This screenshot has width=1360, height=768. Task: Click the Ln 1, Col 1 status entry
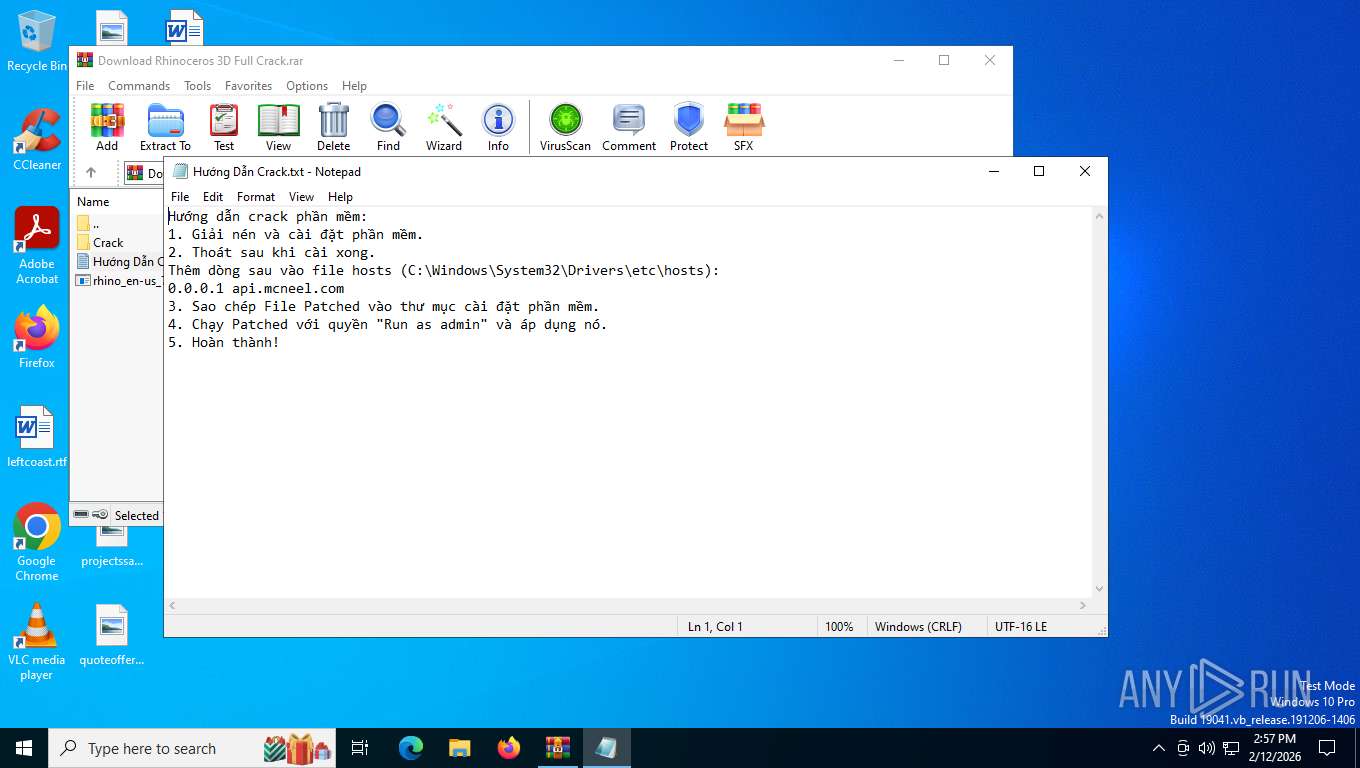tap(715, 626)
